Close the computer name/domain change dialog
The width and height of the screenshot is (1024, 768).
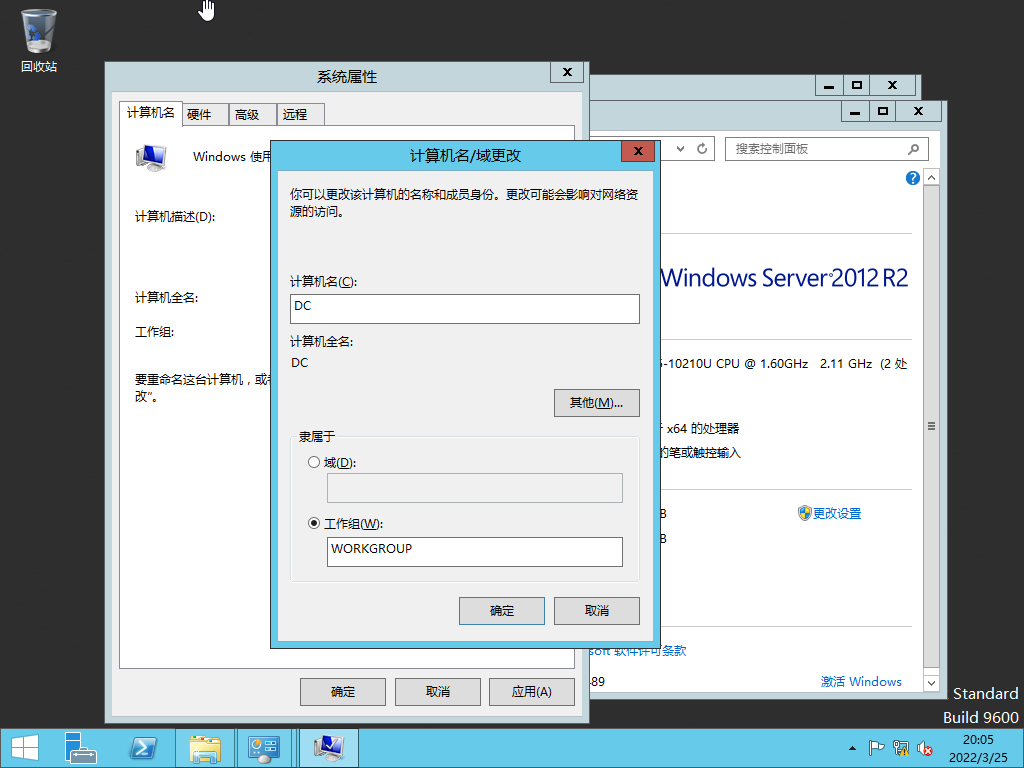pos(638,152)
